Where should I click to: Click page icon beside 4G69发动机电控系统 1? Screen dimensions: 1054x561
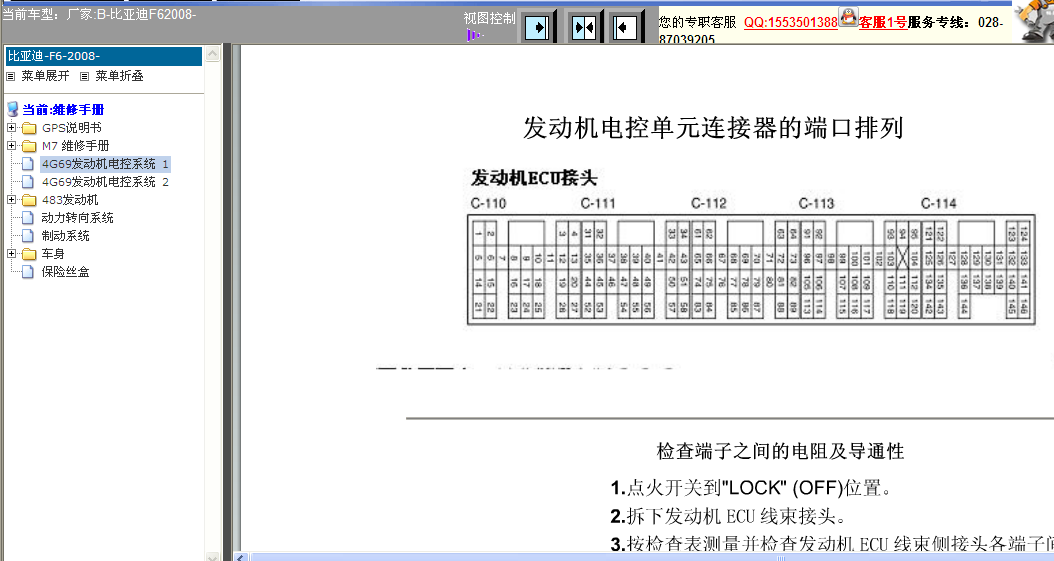point(28,164)
